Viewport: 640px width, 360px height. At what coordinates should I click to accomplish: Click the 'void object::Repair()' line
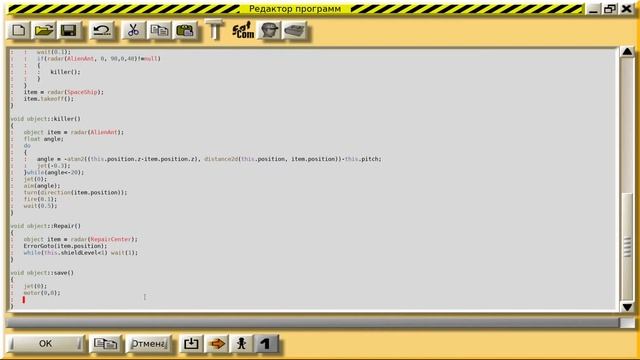coord(46,226)
